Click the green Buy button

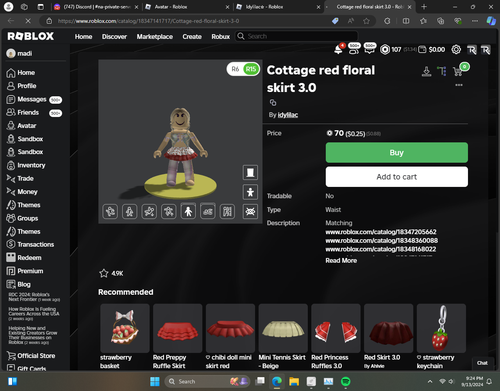pos(397,153)
